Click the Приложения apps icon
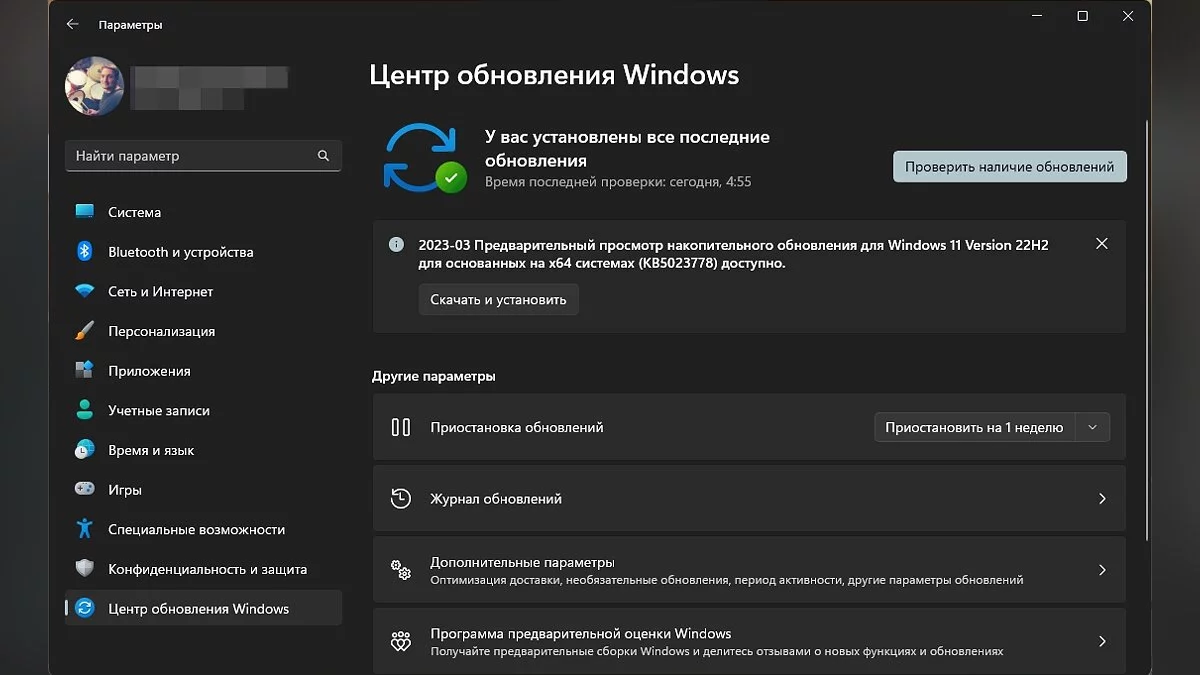Screen dimensions: 1200x675 (x=85, y=371)
